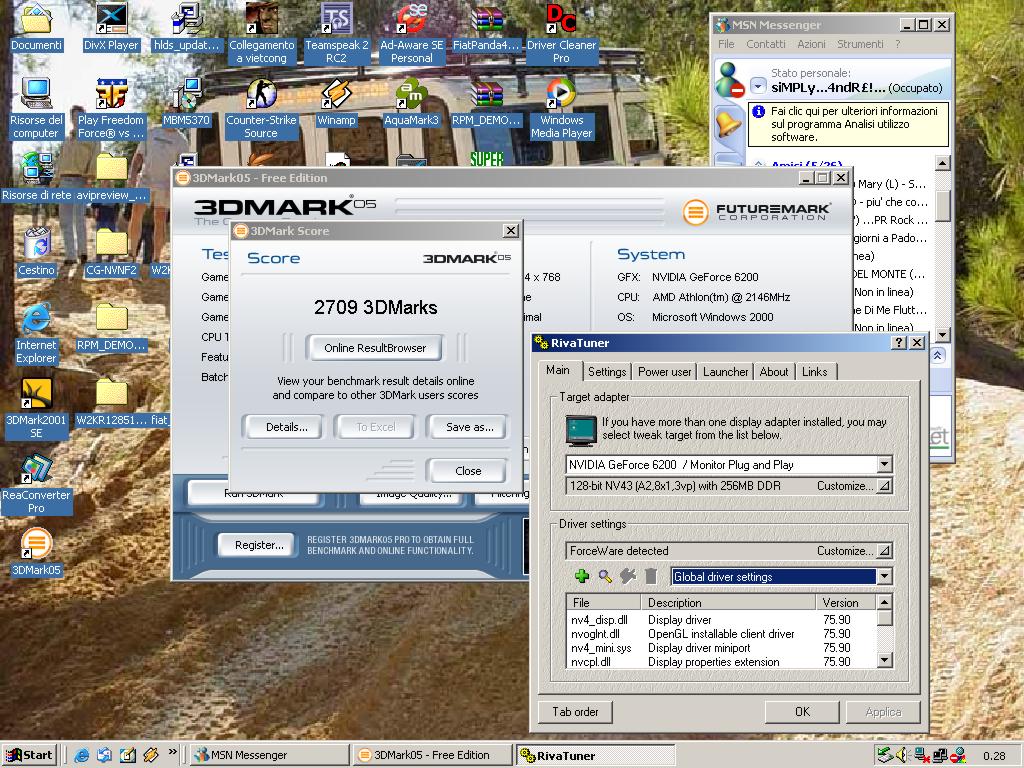Click the yellow bell alerts tab in MSN Messenger

point(728,123)
